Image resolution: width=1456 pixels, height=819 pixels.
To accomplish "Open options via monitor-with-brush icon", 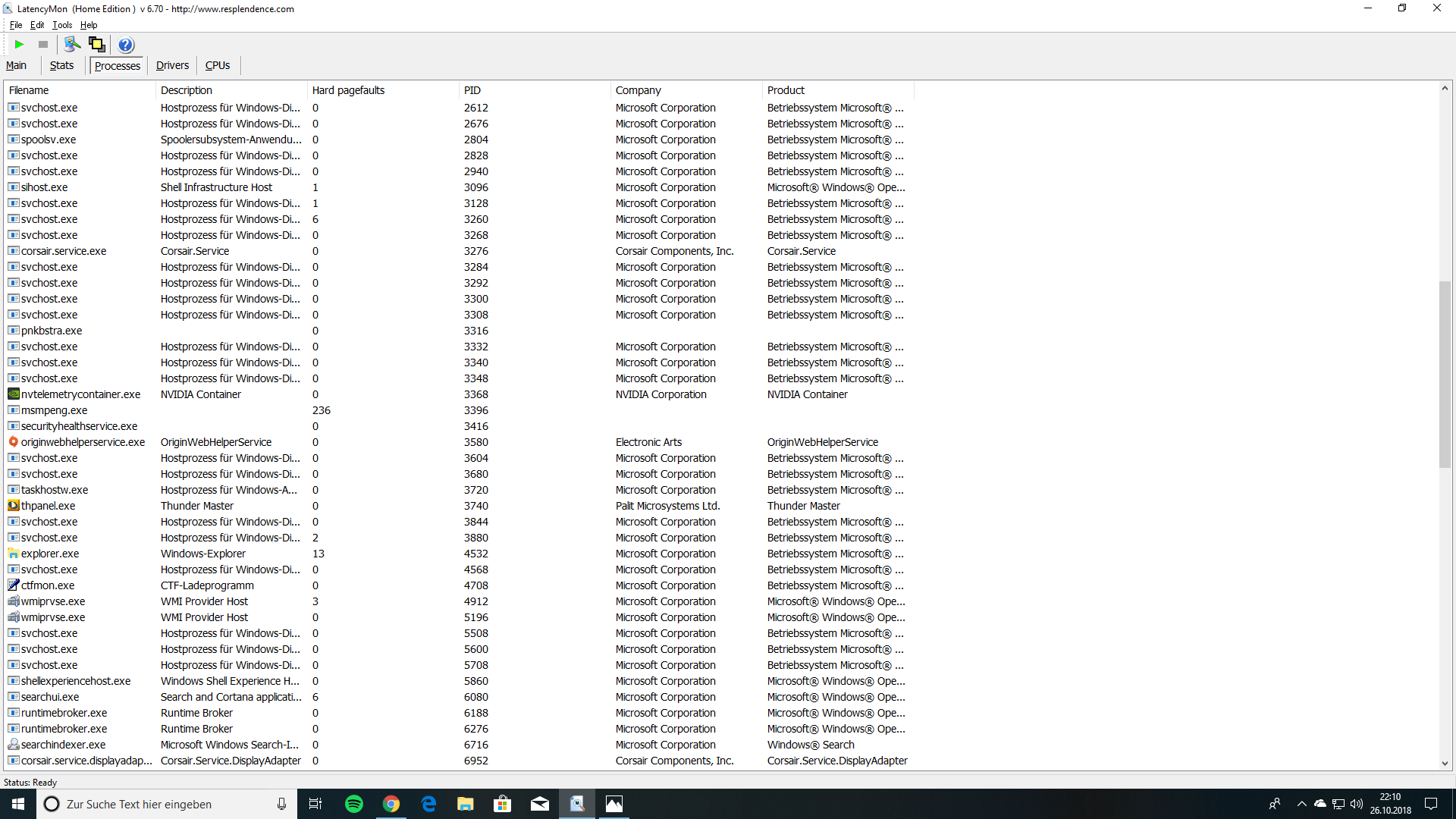I will pos(72,45).
